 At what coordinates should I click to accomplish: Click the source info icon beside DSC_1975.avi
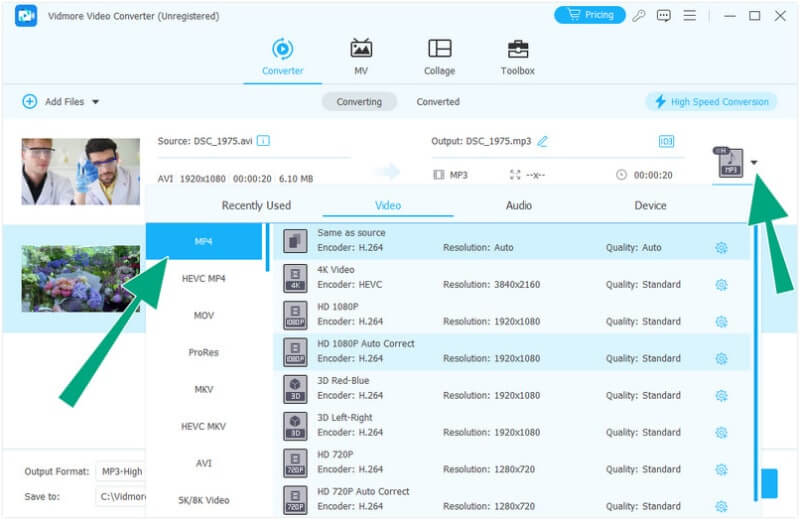point(264,141)
